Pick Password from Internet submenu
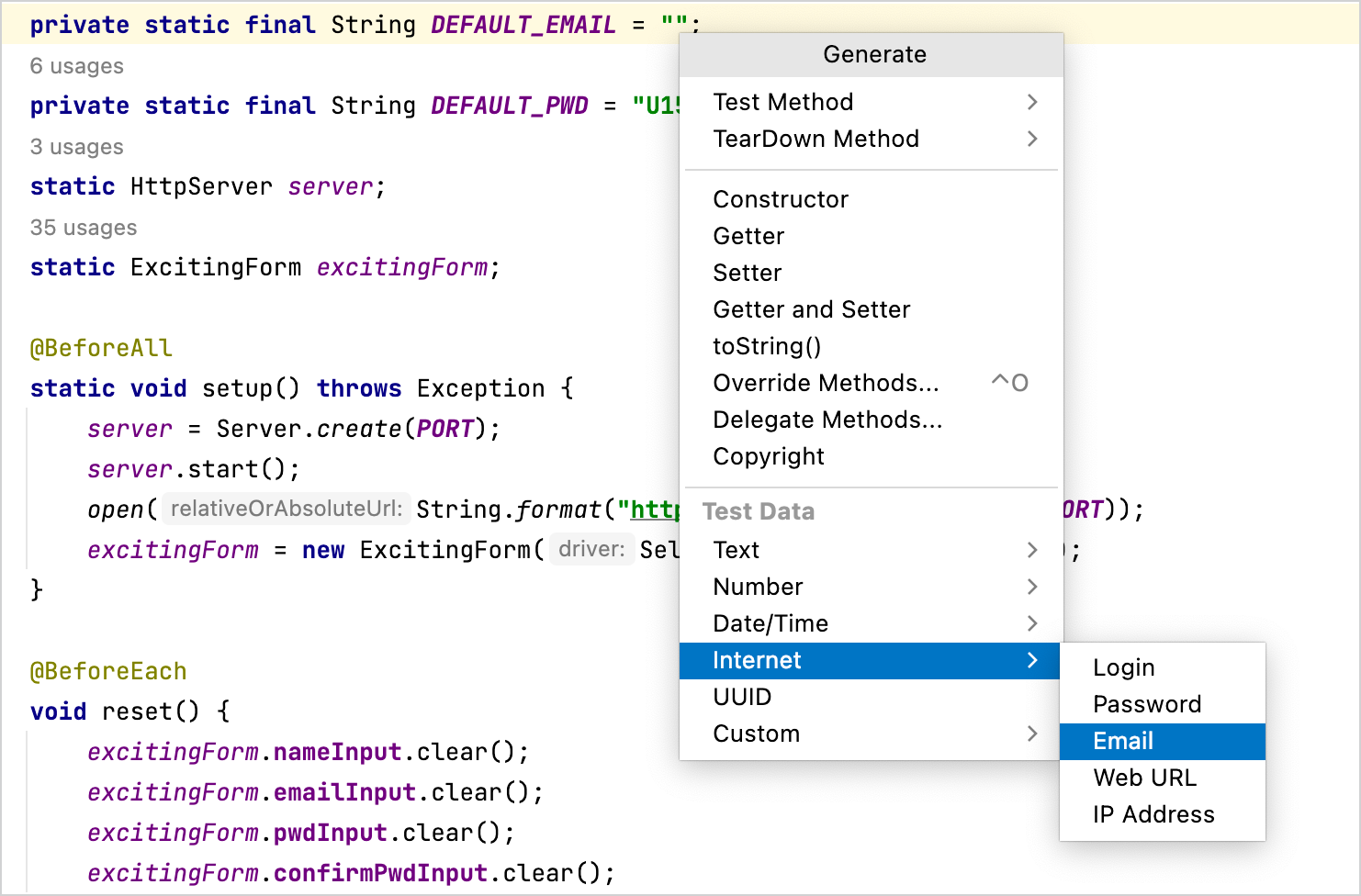This screenshot has height=896, width=1361. point(1163,704)
